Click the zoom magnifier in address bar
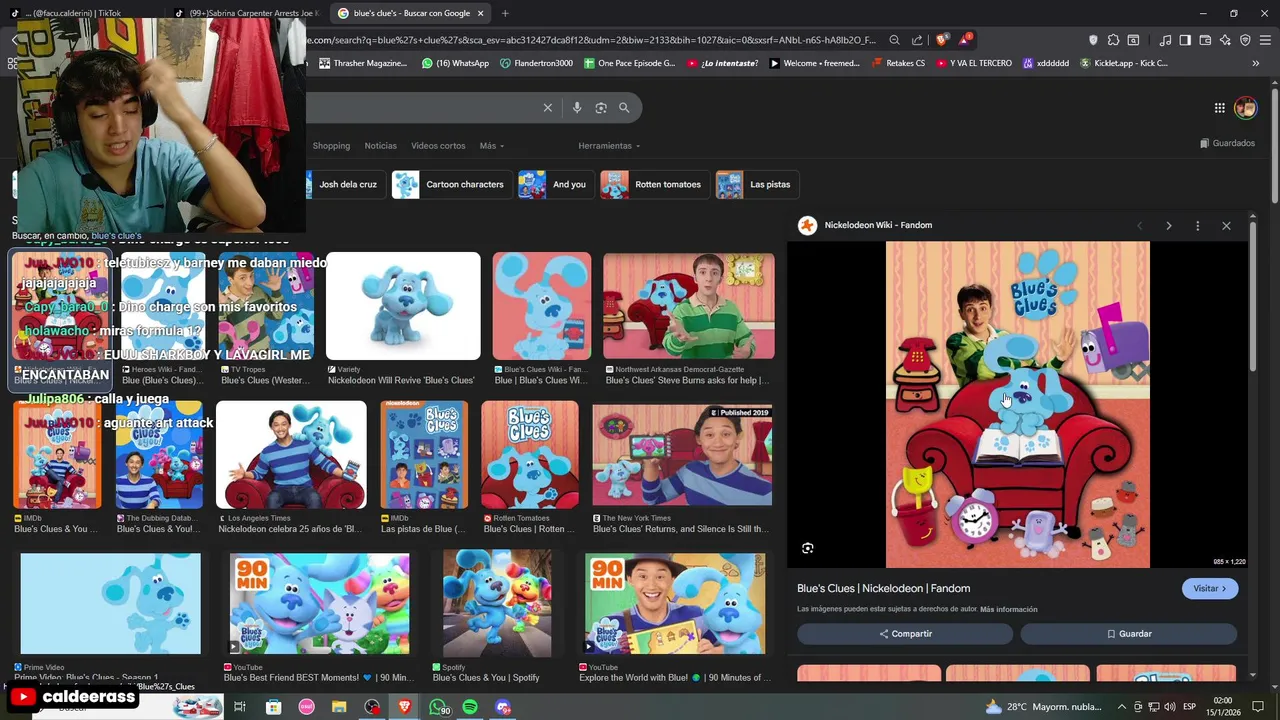Viewport: 1280px width, 720px height. (x=895, y=40)
